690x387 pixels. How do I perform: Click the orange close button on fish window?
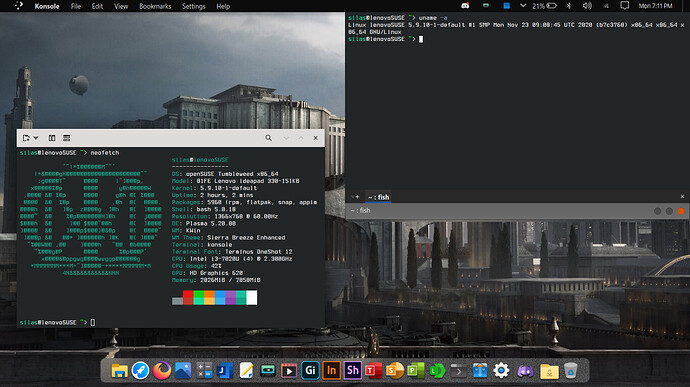click(681, 211)
